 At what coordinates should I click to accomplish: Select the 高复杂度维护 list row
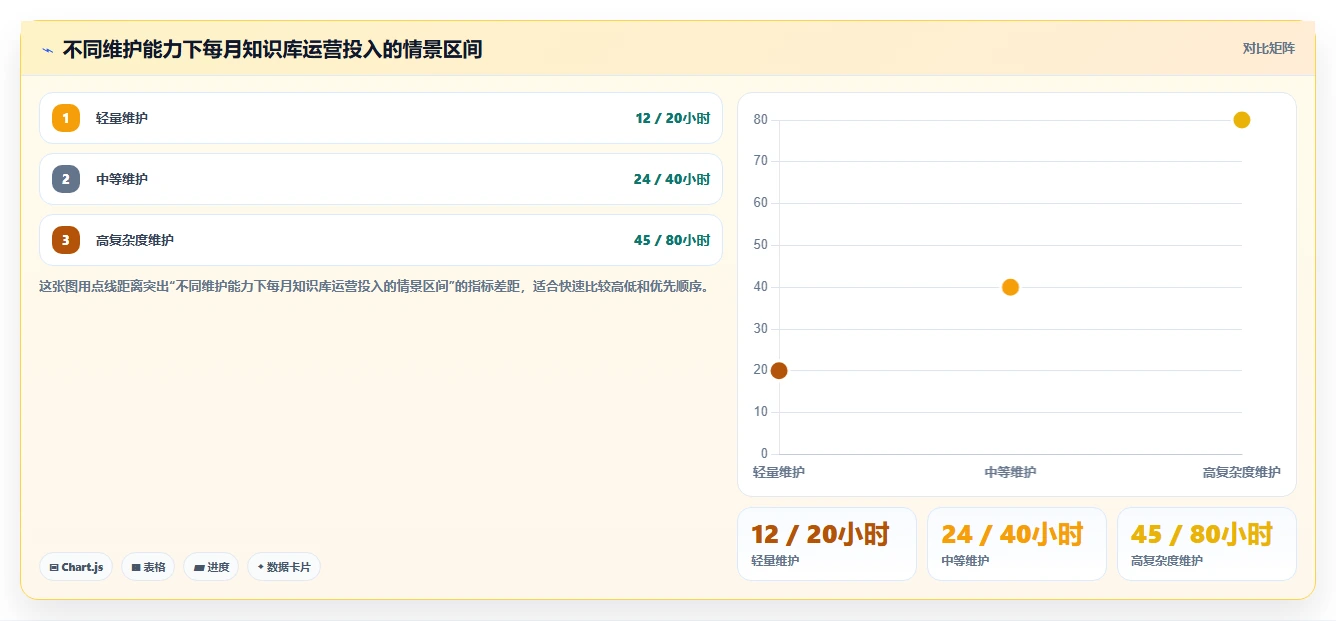pos(380,240)
